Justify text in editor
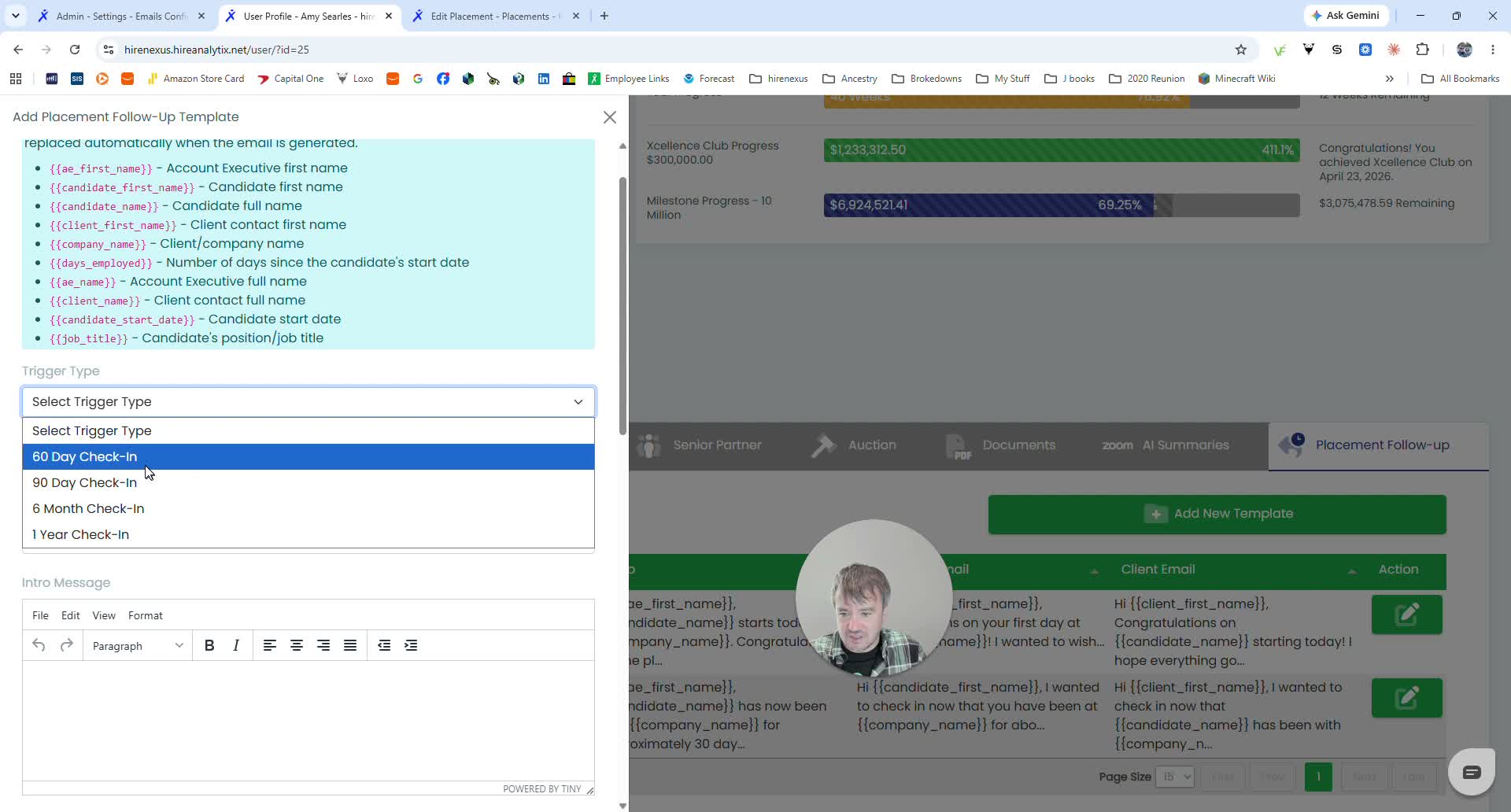 (x=350, y=645)
